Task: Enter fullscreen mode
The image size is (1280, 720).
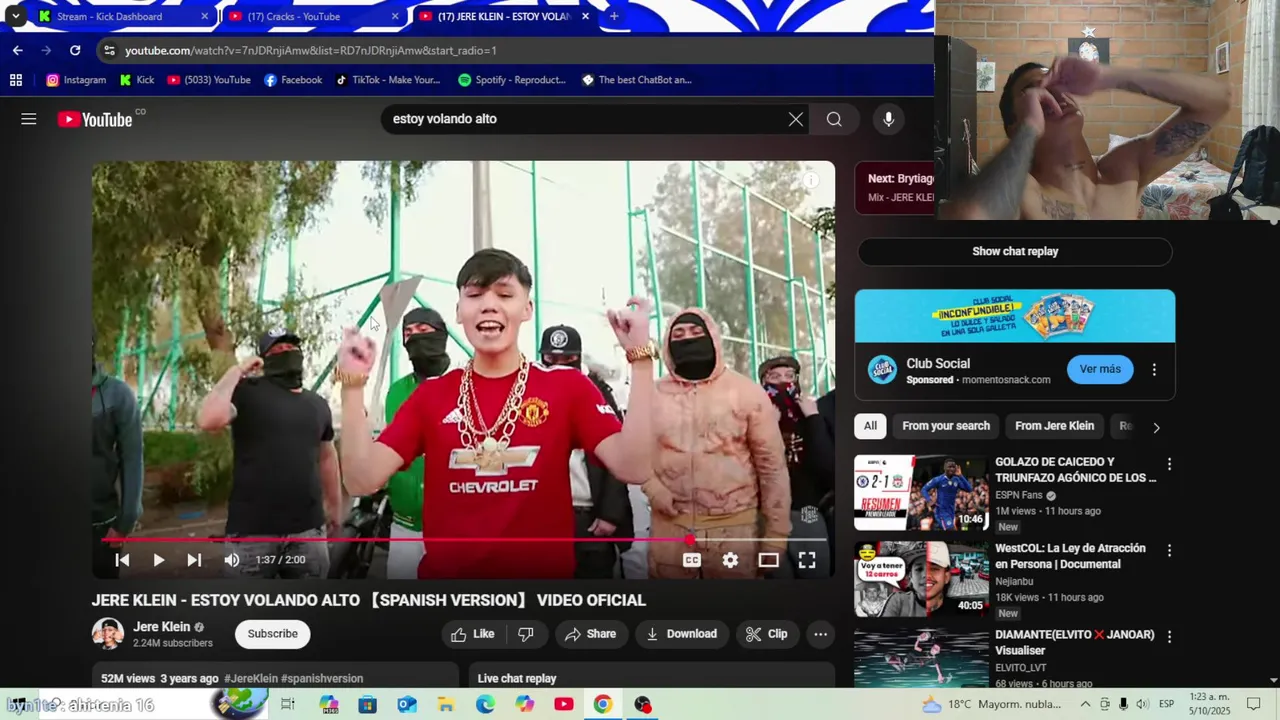Action: [x=807, y=560]
